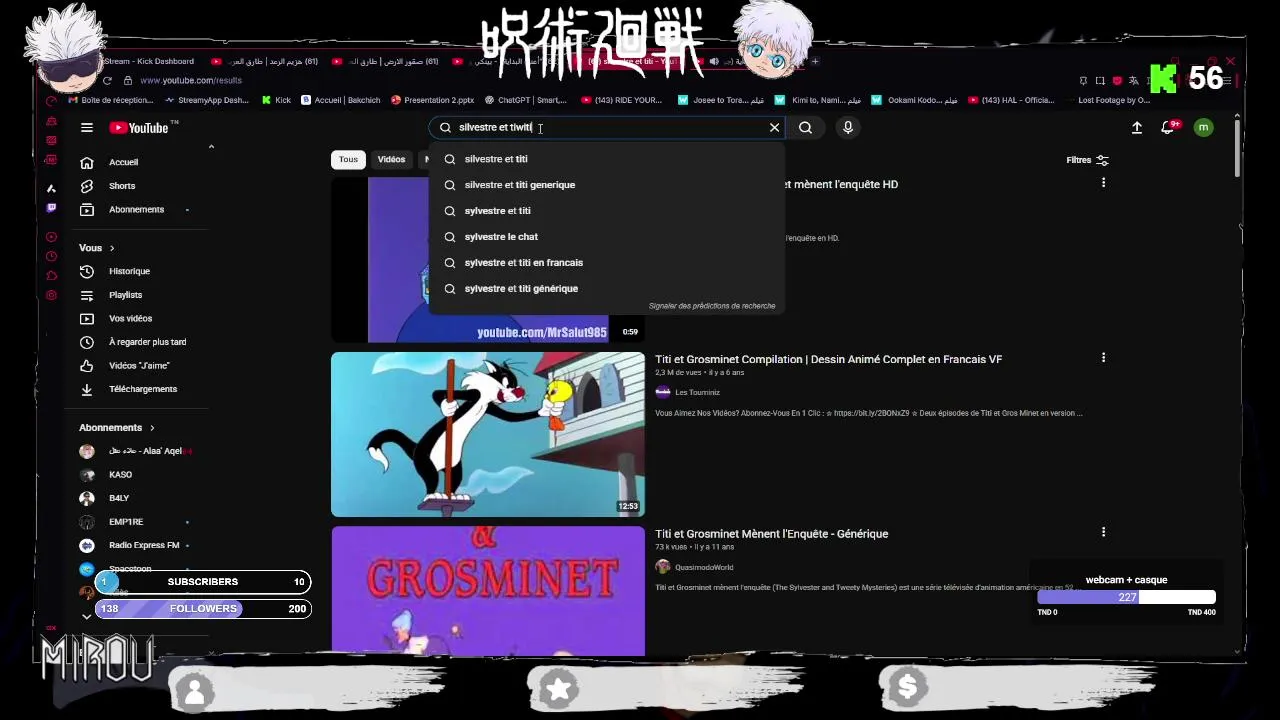
Task: Clear the search box with the X
Action: (774, 128)
